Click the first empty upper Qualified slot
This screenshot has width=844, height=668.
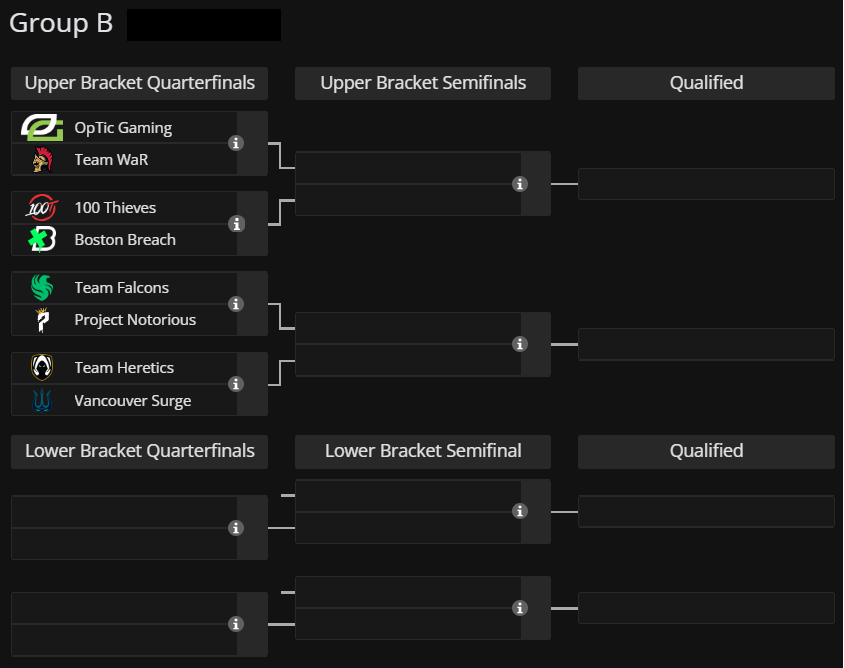tap(706, 184)
